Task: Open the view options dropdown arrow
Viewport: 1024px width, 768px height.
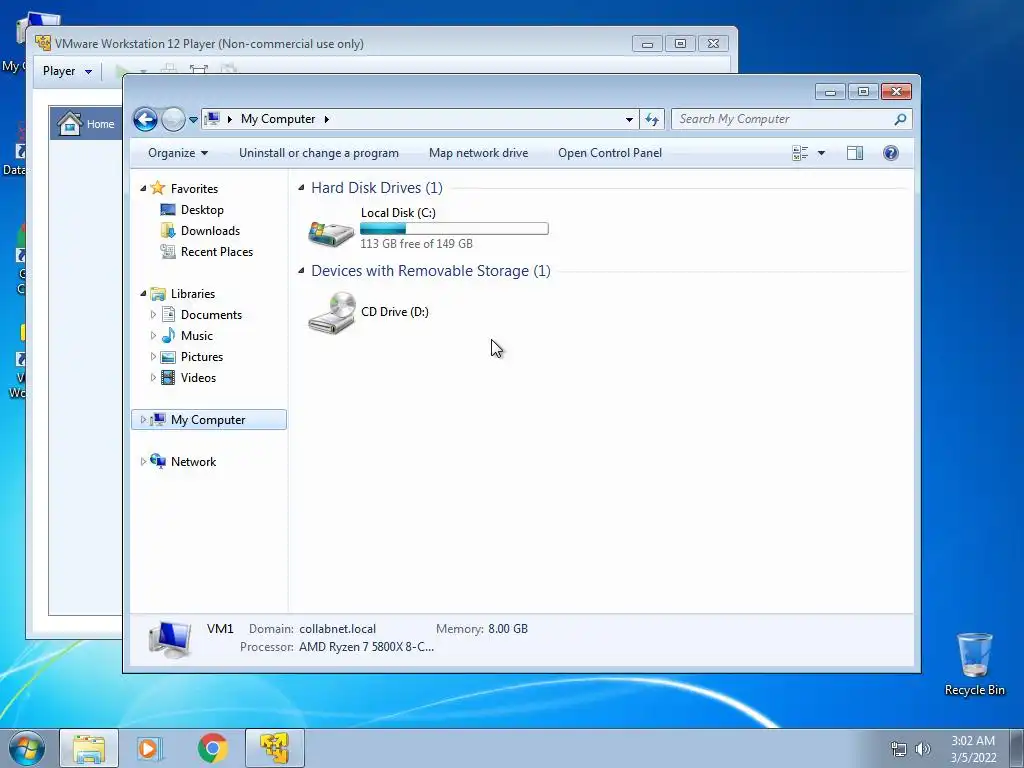Action: 822,153
